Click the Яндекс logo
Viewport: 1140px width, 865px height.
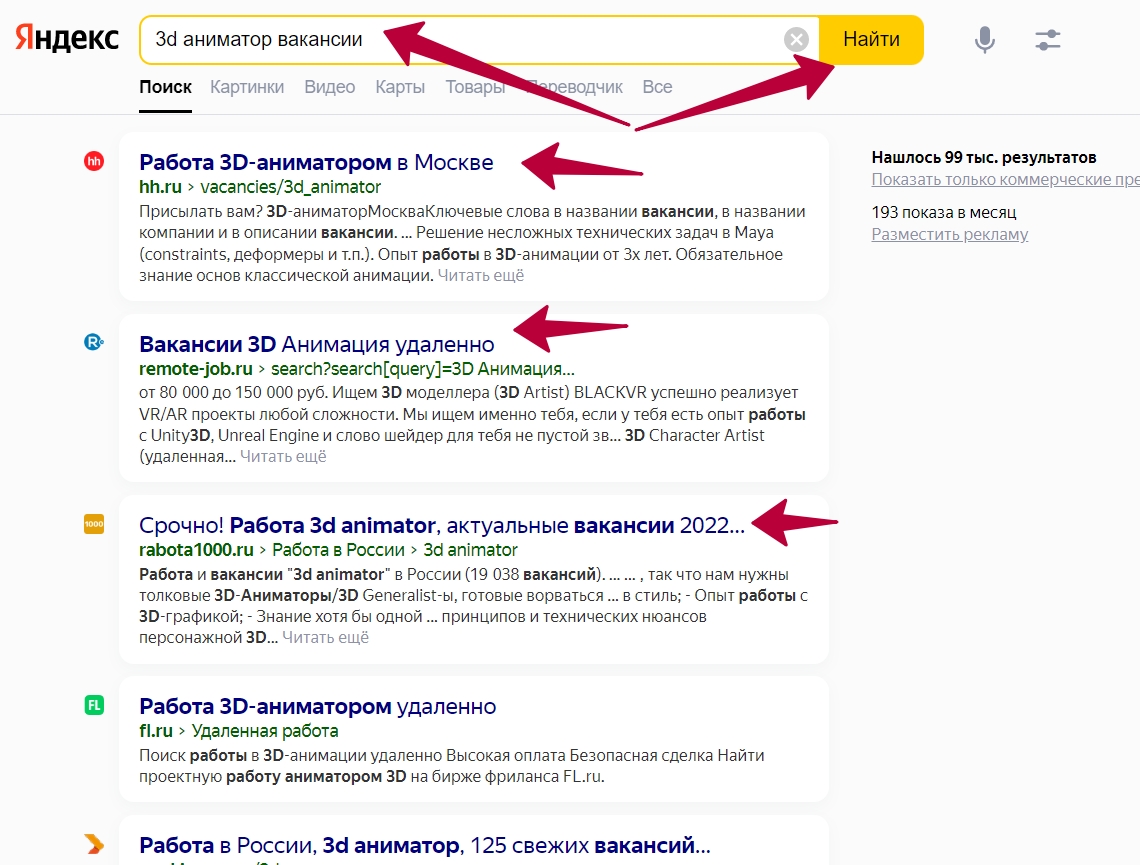67,39
